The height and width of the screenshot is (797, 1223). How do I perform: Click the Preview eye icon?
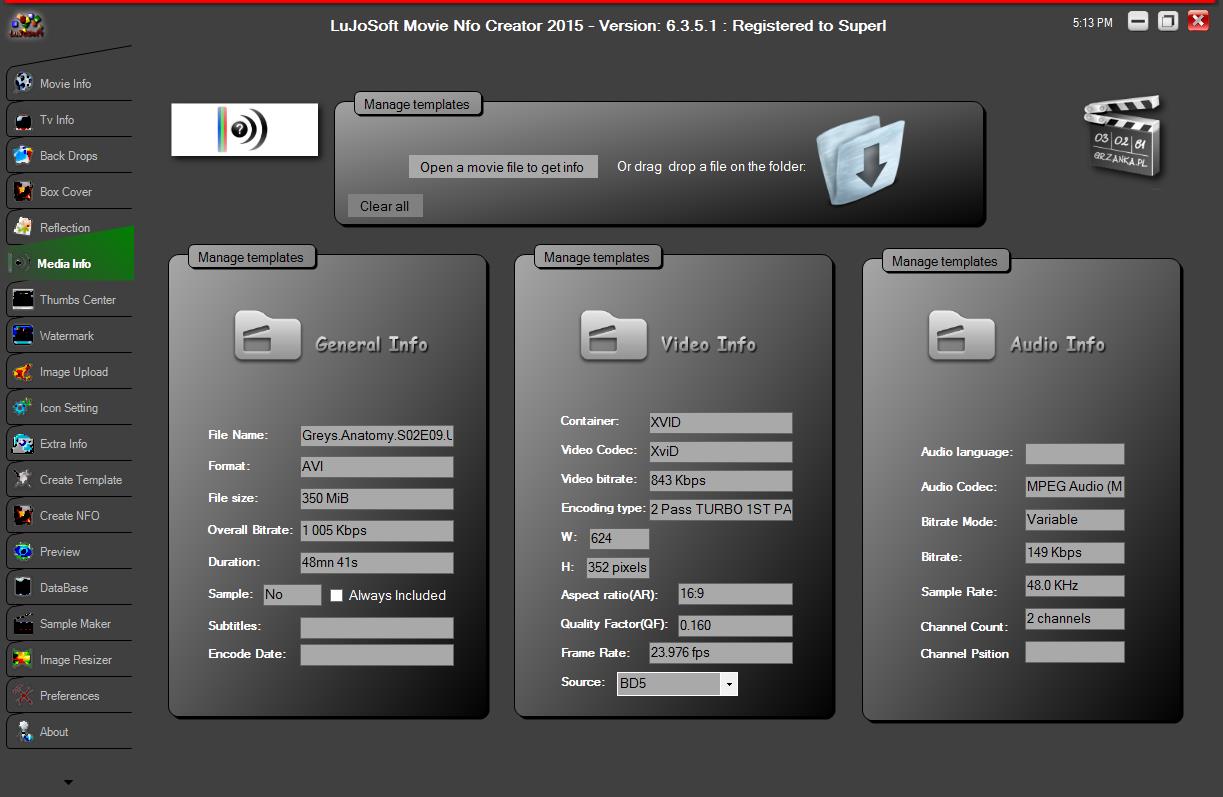(23, 551)
